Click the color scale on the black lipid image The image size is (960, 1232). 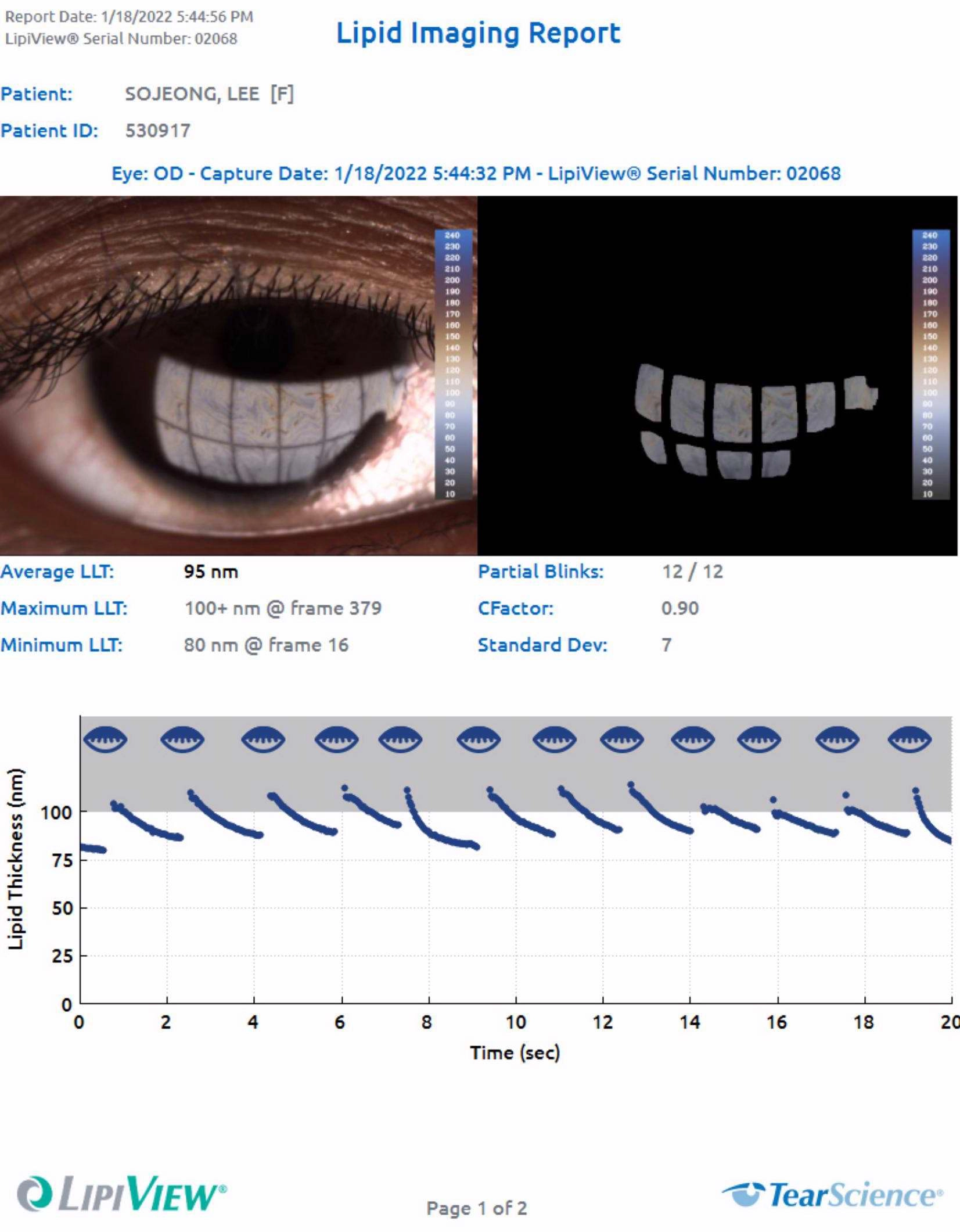[x=931, y=364]
